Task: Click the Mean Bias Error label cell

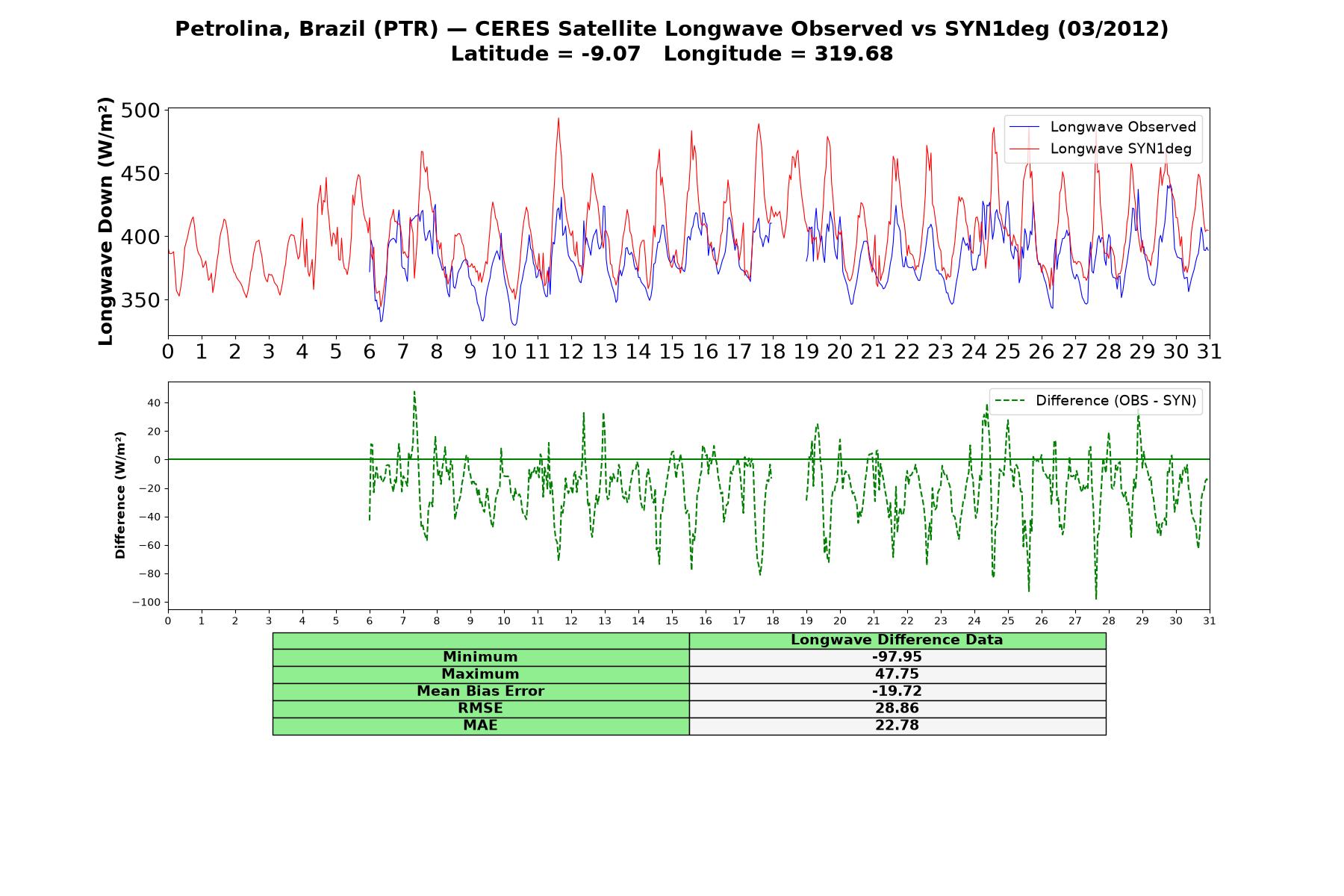Action: pos(481,691)
